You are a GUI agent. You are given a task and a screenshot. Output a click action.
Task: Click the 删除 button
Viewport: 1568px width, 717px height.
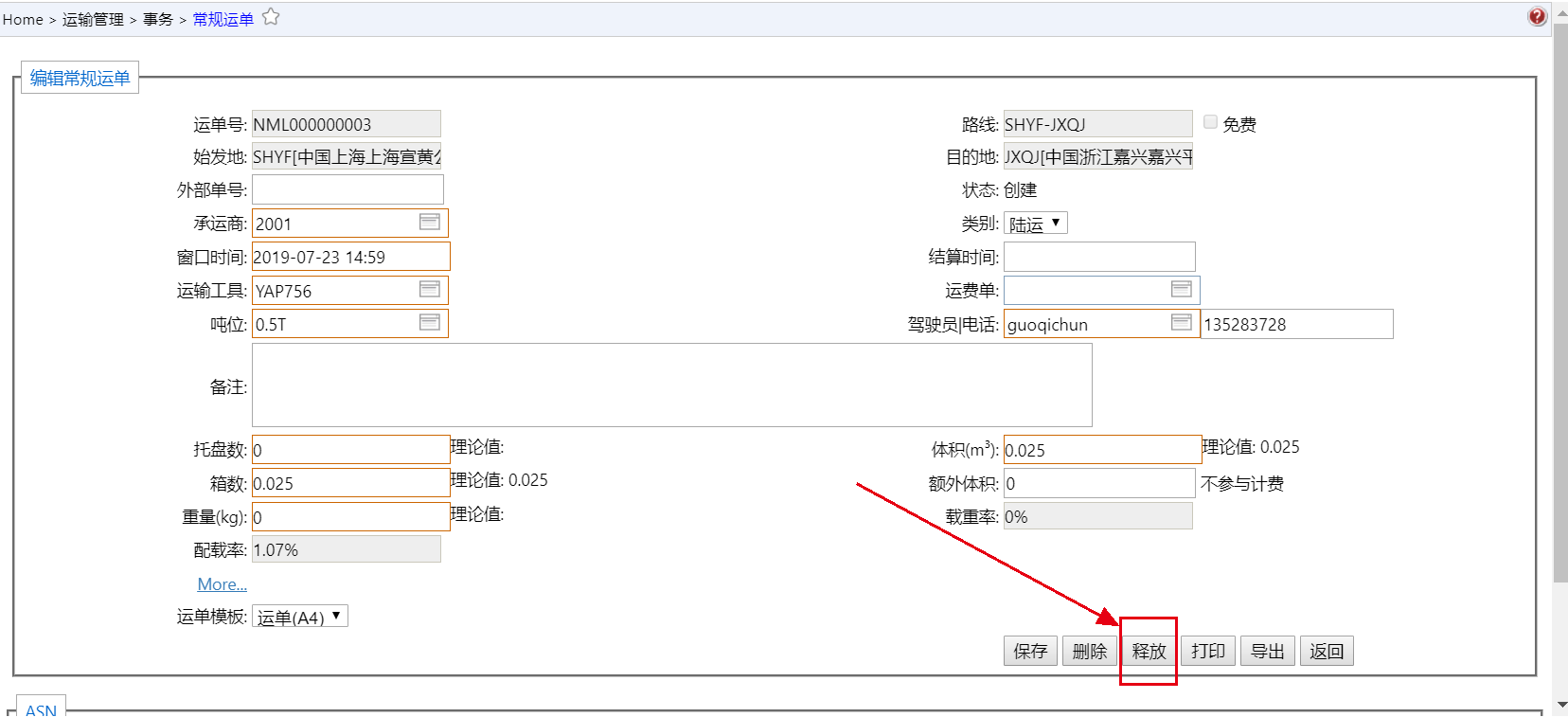click(x=1090, y=651)
